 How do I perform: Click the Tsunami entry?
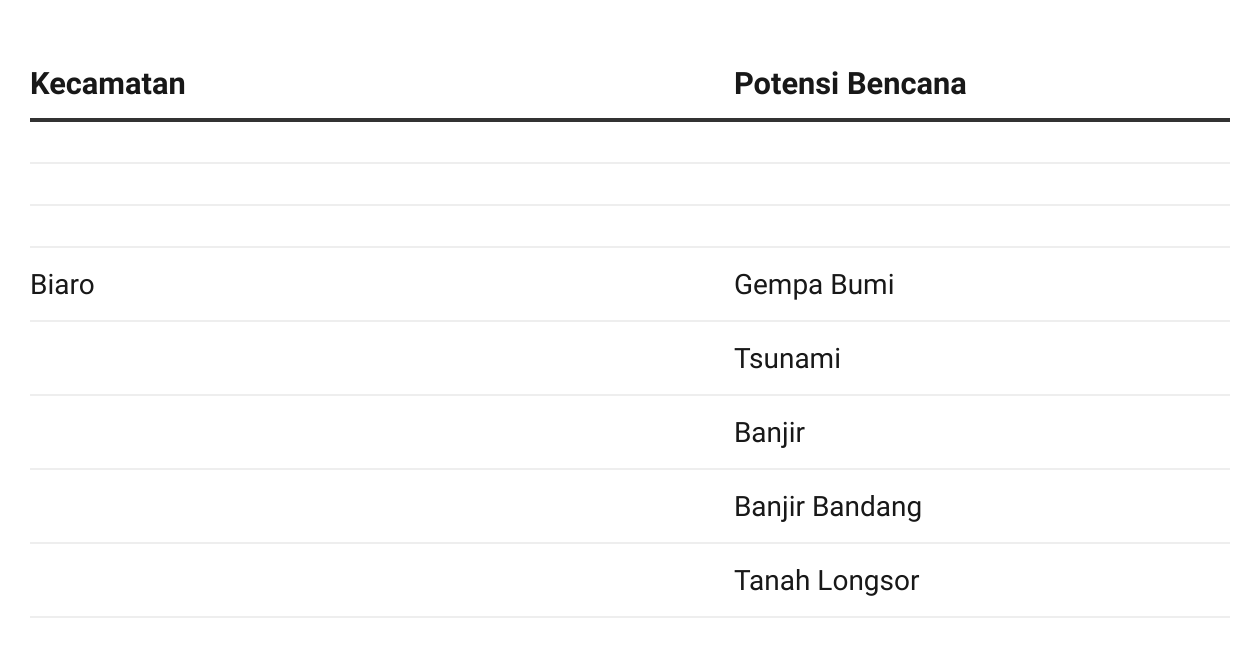click(x=787, y=359)
